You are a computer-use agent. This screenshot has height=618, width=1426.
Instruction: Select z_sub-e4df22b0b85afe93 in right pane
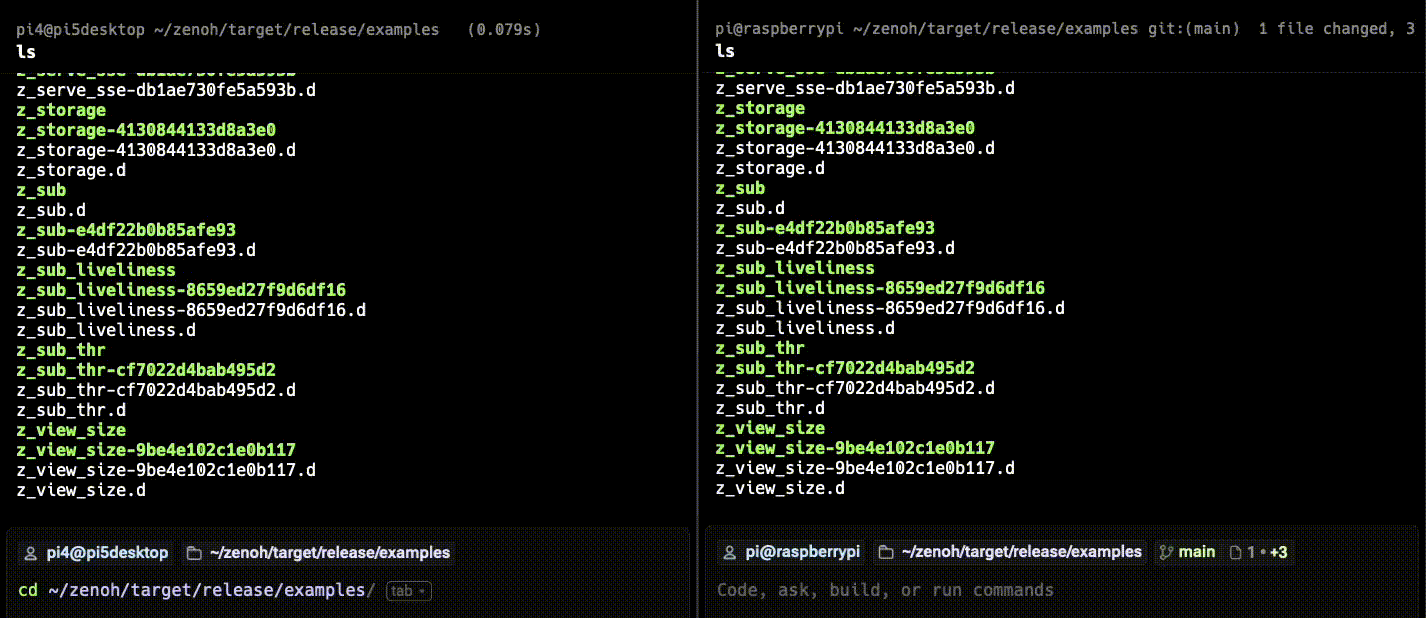[x=825, y=228]
